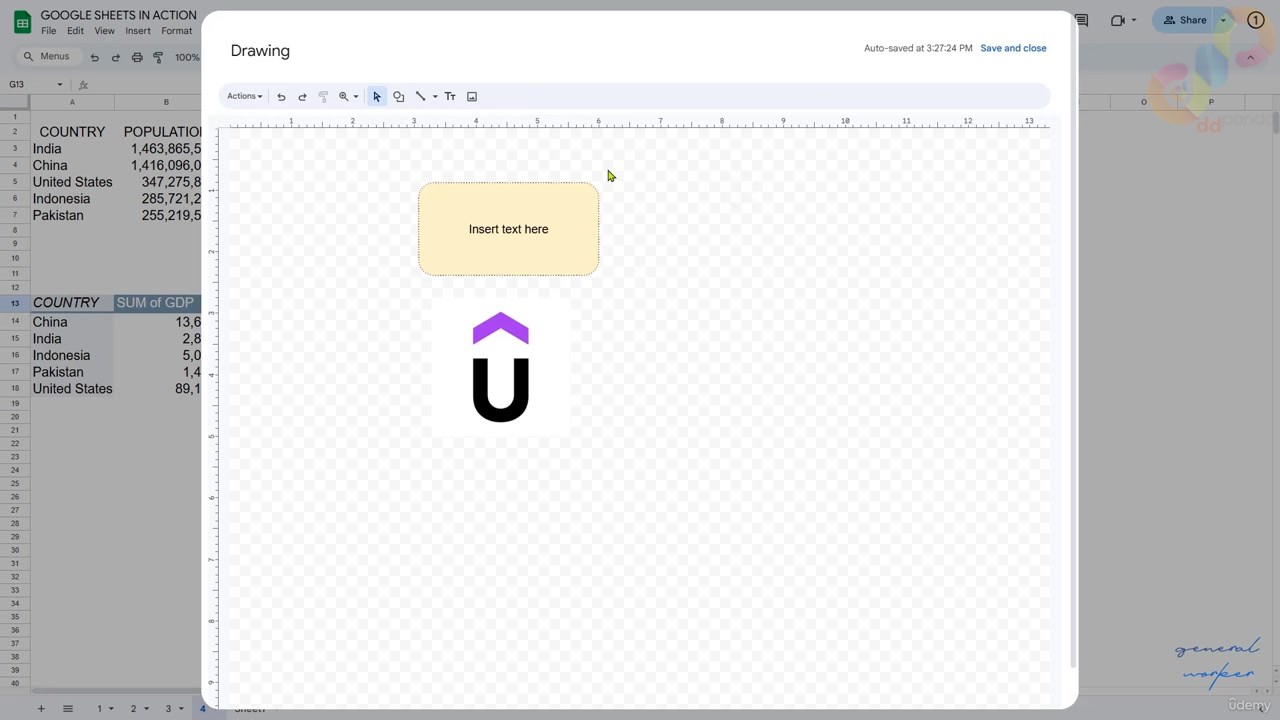Select row 13 header in the spreadsheet
The image size is (1280, 720).
(x=15, y=303)
